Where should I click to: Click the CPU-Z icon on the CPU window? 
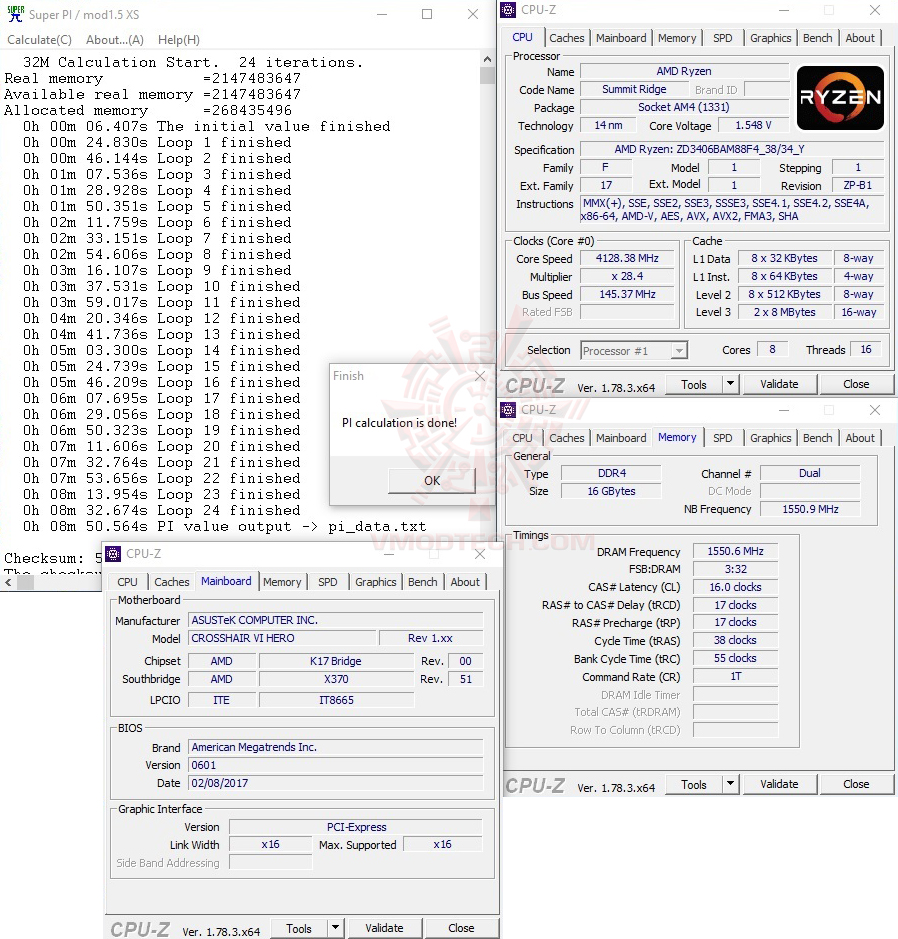[x=509, y=9]
